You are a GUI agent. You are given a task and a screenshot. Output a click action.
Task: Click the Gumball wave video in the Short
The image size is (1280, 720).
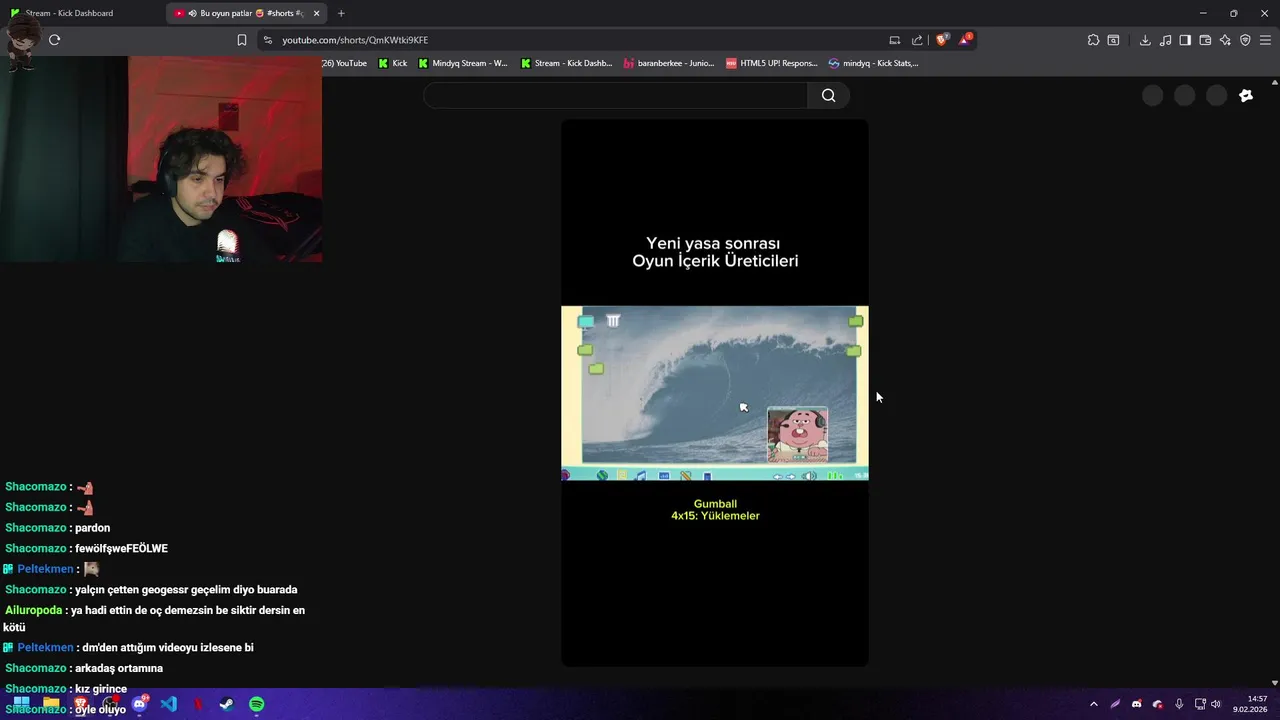714,393
